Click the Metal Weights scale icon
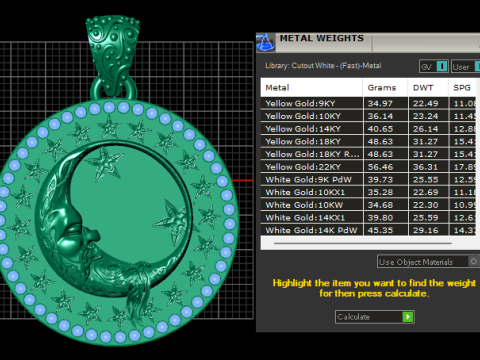This screenshot has height=360, width=480. (x=266, y=43)
